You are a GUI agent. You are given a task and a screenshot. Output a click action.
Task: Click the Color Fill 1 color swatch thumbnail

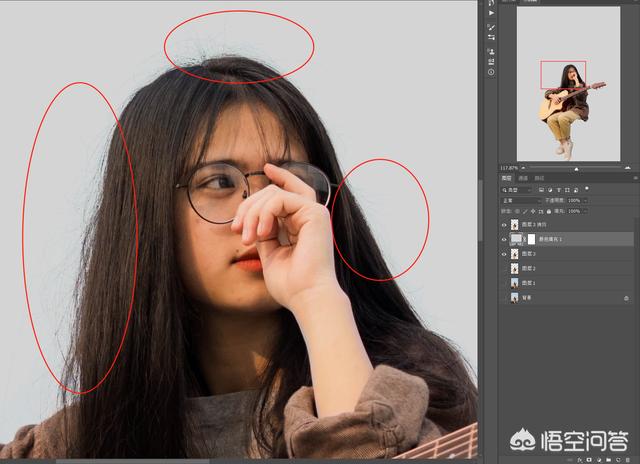pyautogui.click(x=516, y=239)
